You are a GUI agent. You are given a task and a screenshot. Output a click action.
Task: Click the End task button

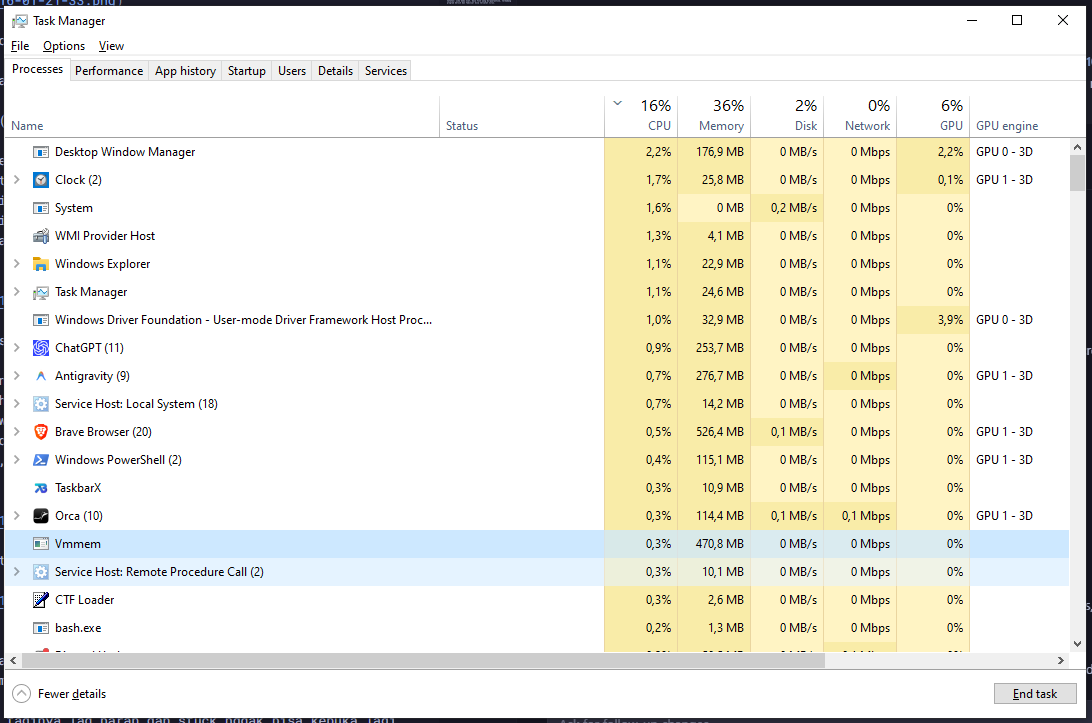pyautogui.click(x=1035, y=694)
